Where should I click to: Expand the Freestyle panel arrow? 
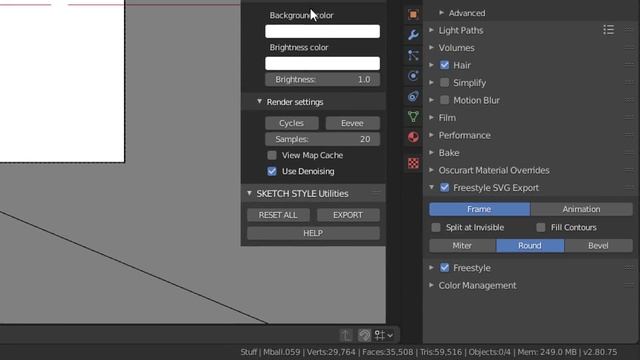tap(431, 268)
